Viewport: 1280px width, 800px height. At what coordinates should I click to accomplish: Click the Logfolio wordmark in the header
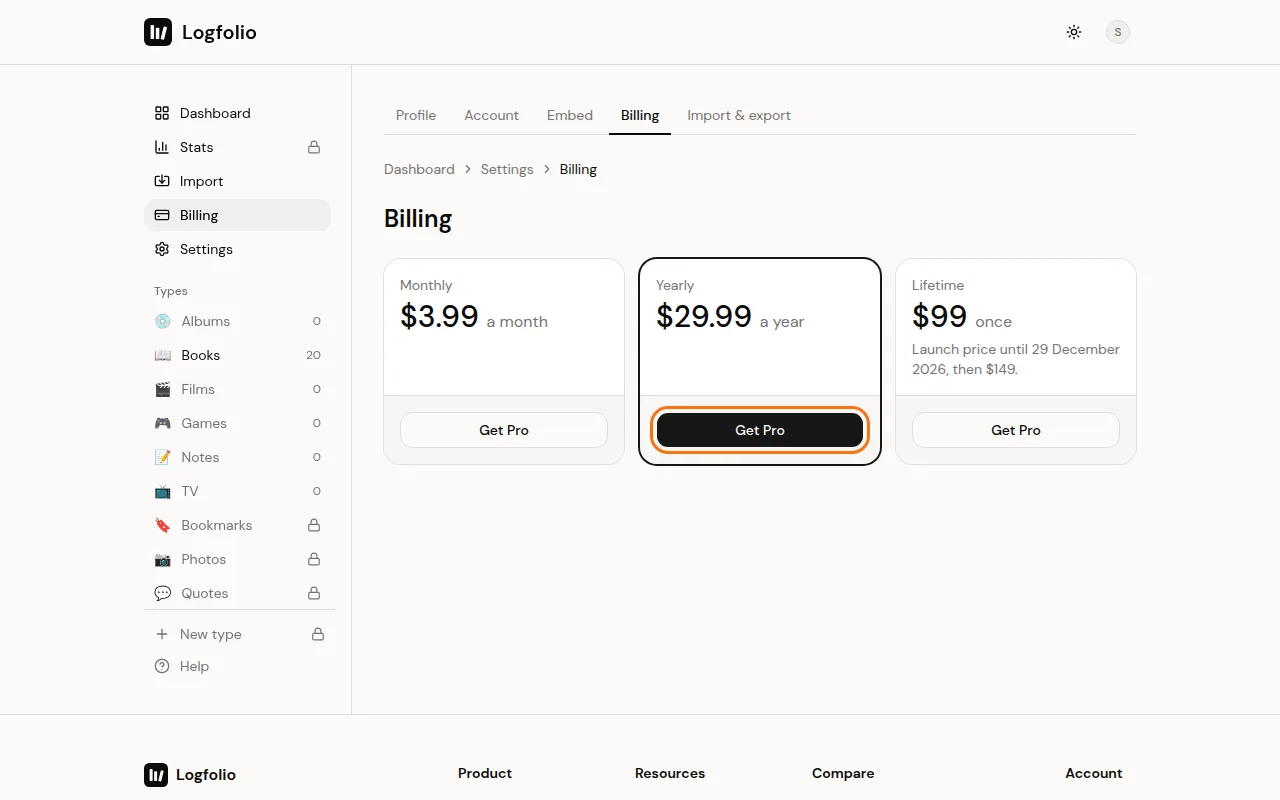219,32
